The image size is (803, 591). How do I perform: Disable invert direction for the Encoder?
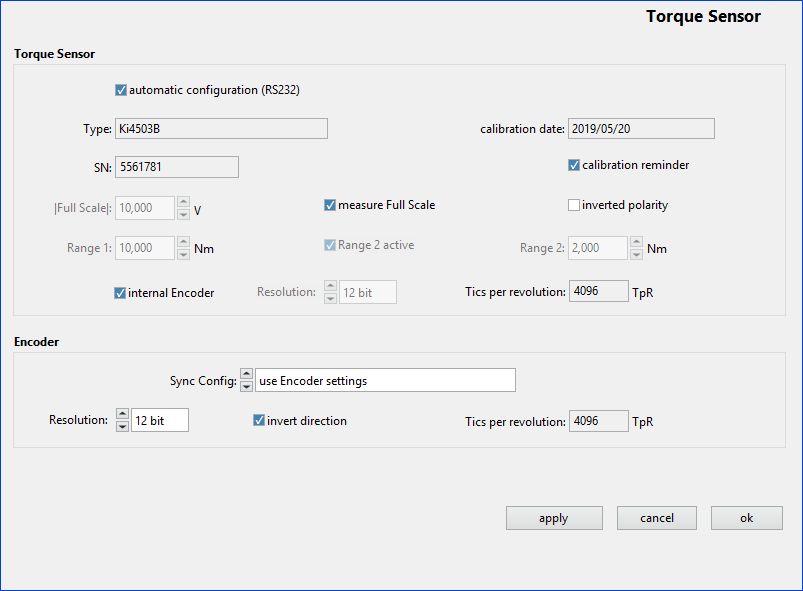259,420
